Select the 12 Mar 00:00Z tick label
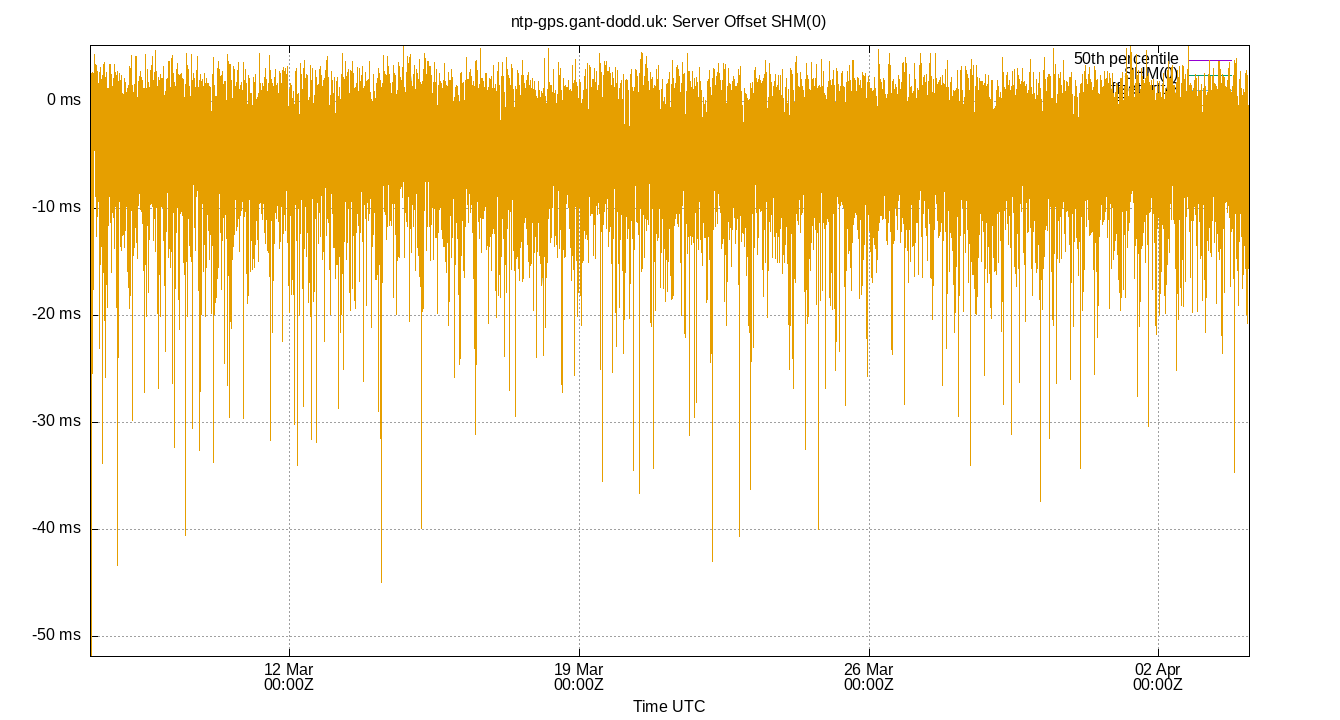The width and height of the screenshot is (1340, 720). (289, 677)
